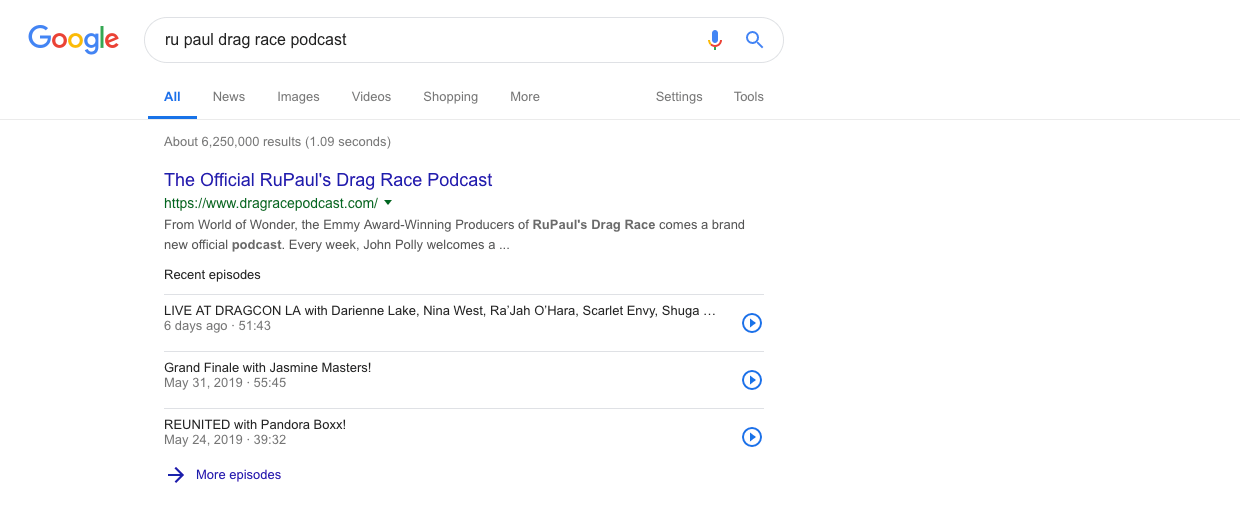Click the magnifying glass search button
This screenshot has height=513, width=1240.
754,40
